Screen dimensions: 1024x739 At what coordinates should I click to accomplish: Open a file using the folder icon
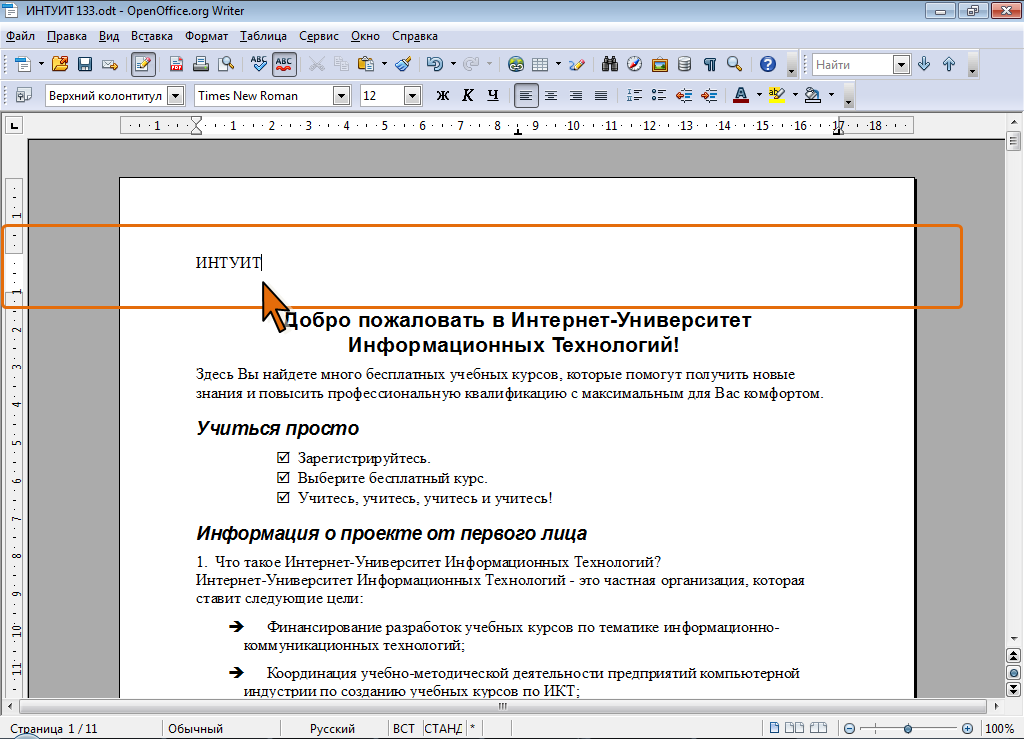click(x=60, y=64)
